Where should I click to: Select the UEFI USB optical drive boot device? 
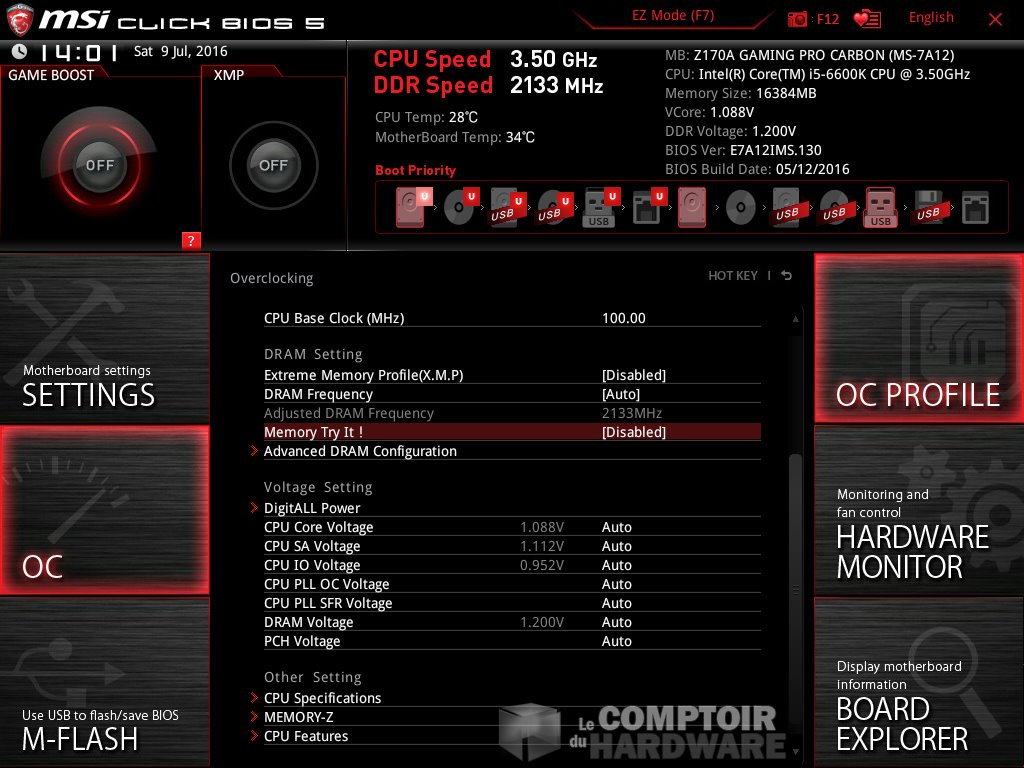(554, 208)
